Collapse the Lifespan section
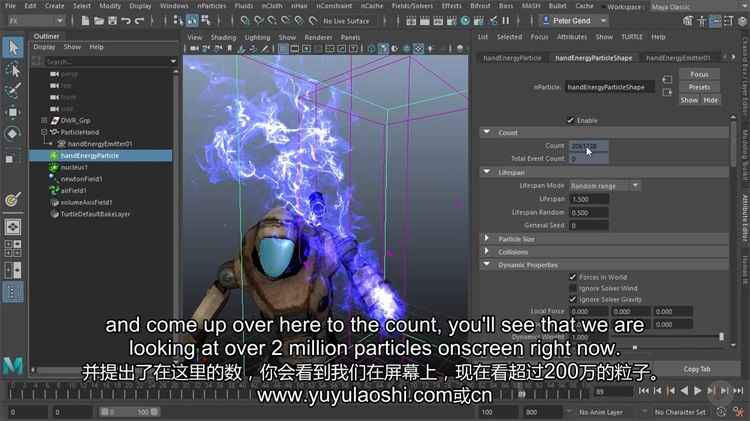The height and width of the screenshot is (421, 750). click(x=486, y=172)
